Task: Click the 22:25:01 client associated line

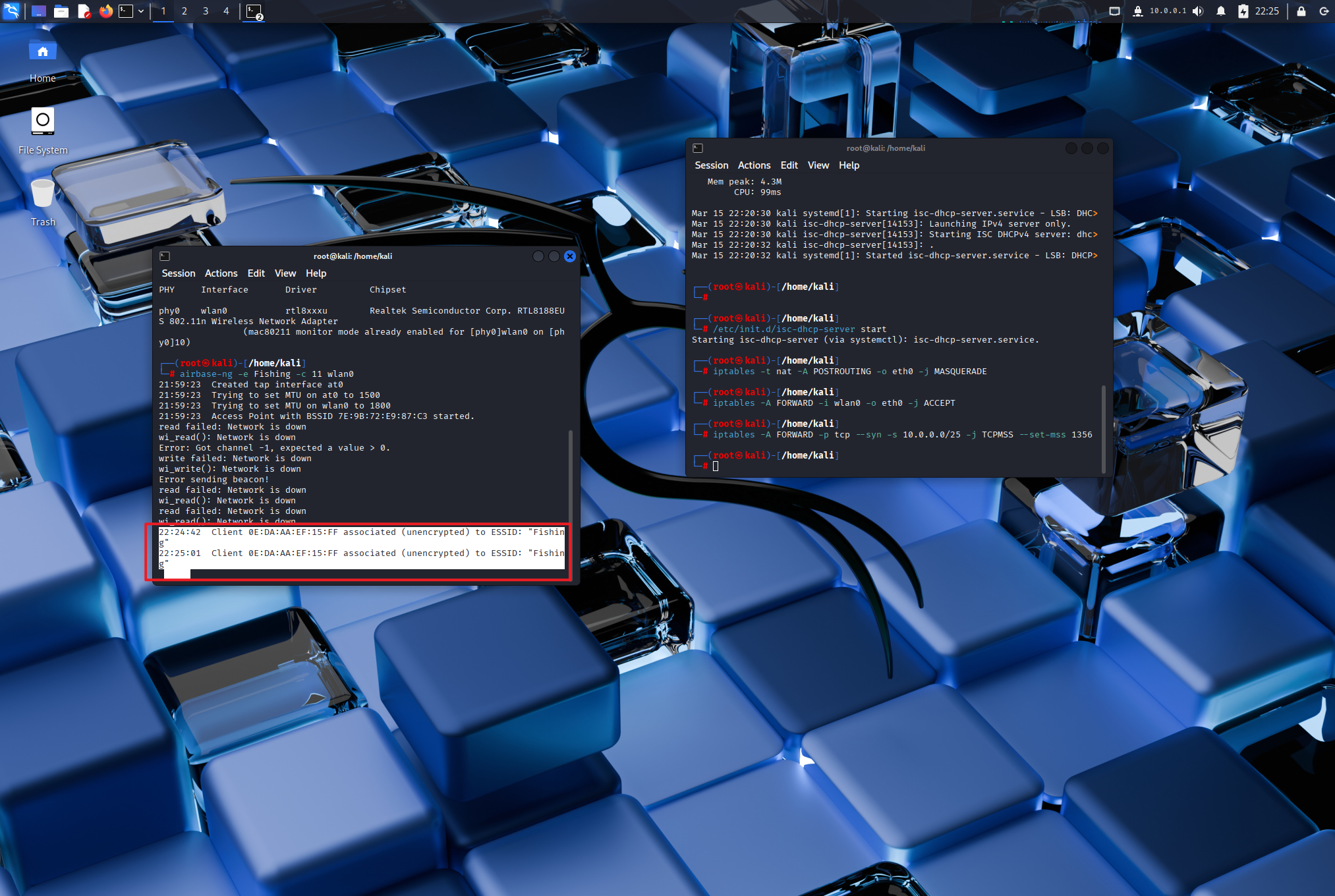Action: (x=362, y=558)
